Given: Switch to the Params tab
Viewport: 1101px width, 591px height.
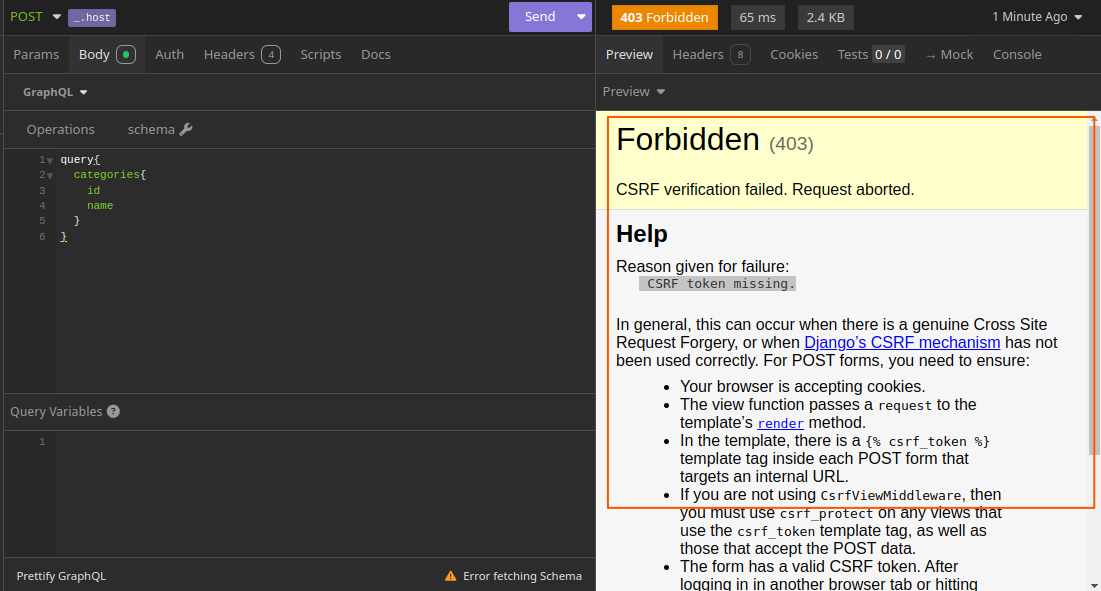Looking at the screenshot, I should pos(36,55).
